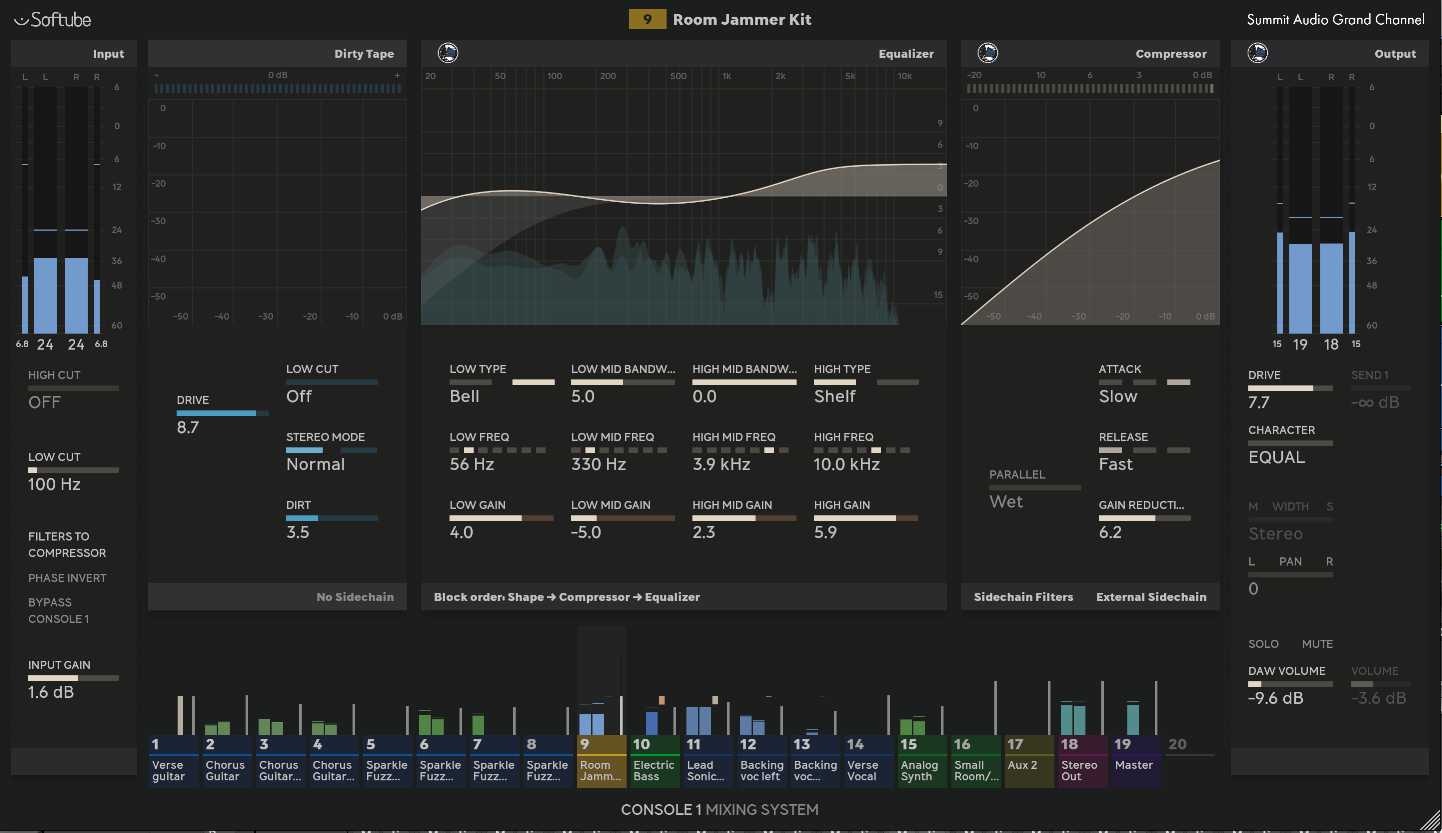Adjust the DAW Volume slider

pos(1290,684)
